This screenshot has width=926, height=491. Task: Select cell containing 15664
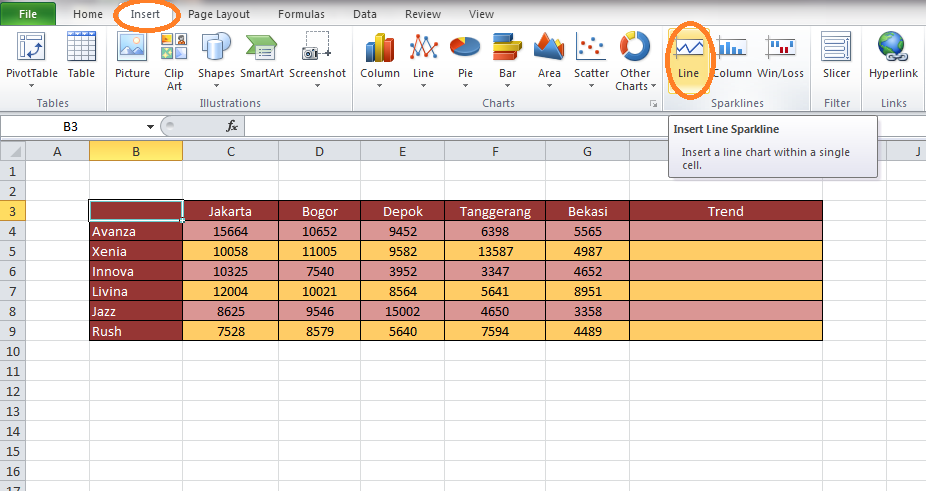[230, 231]
